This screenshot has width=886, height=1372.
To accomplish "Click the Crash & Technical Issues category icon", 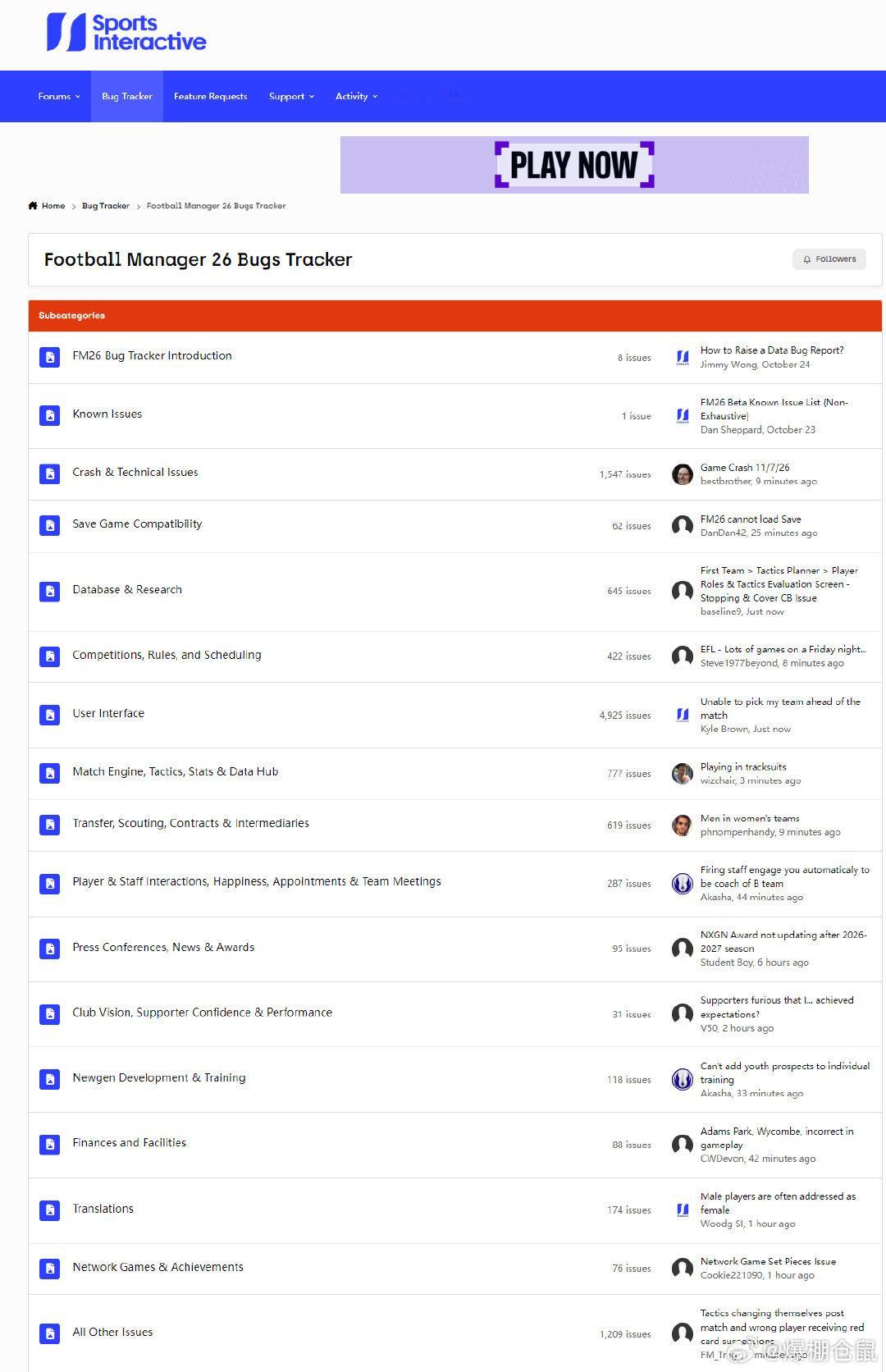I will (x=50, y=473).
